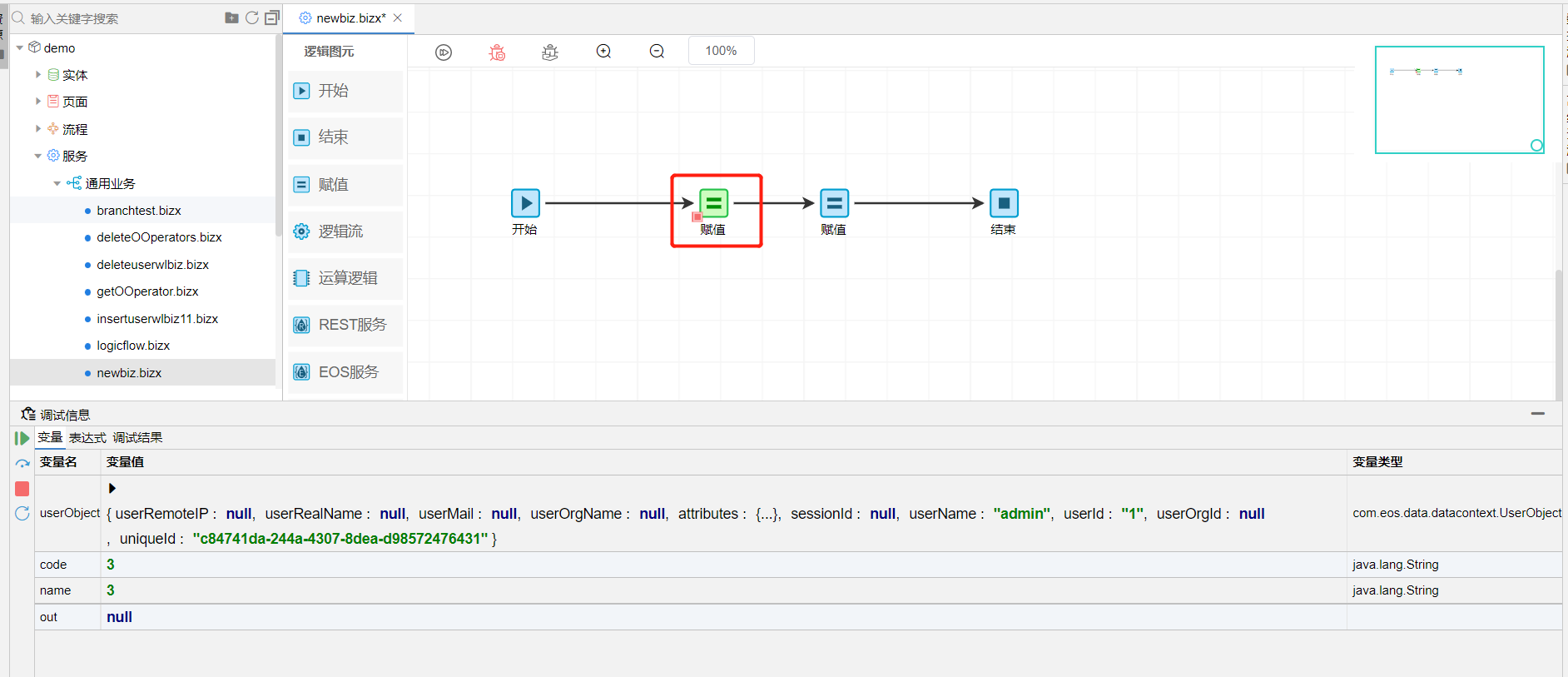
Task: Click the red debug bug icon
Action: (497, 52)
